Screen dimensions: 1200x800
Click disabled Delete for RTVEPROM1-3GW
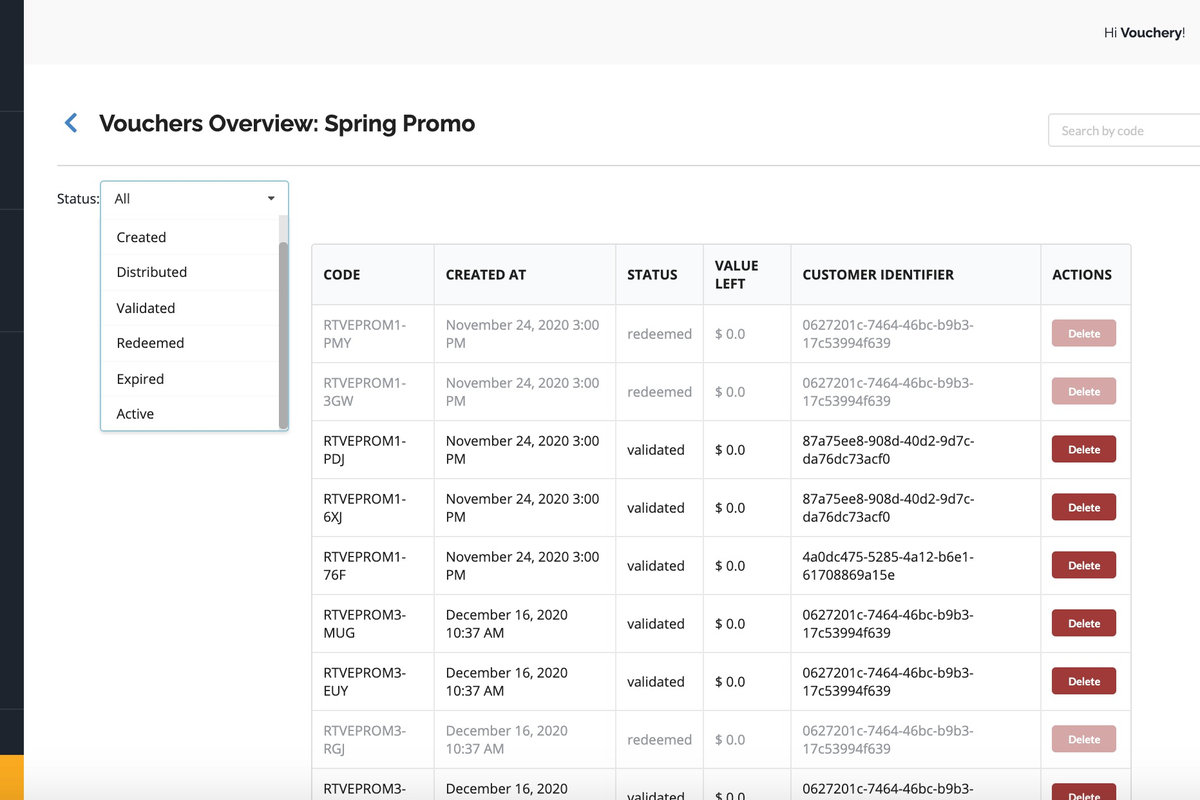click(1084, 392)
